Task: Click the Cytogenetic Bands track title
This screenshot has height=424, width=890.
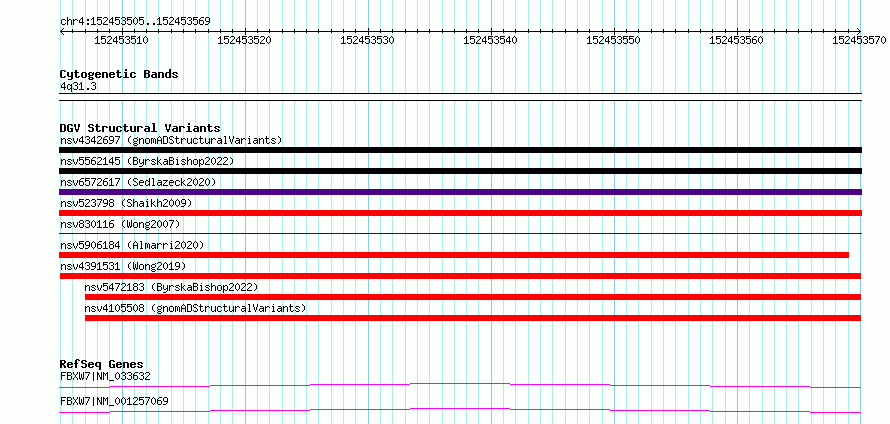Action: pos(119,74)
